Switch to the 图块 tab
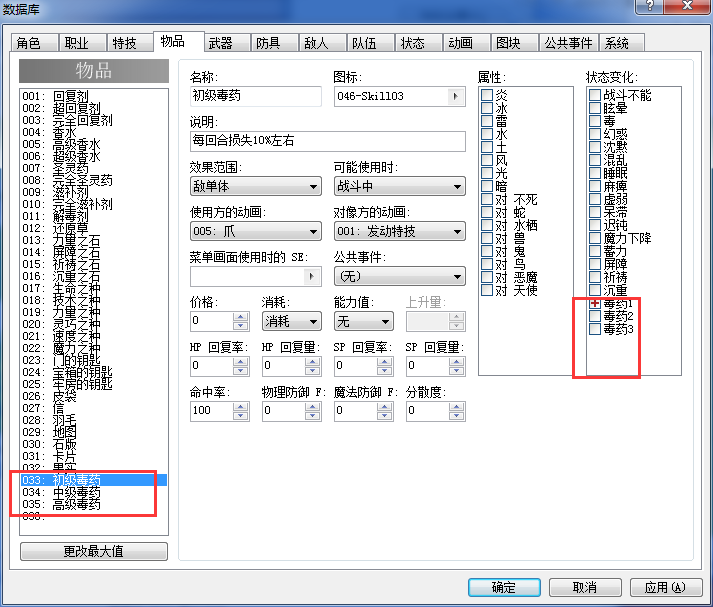This screenshot has width=713, height=607. pos(514,43)
